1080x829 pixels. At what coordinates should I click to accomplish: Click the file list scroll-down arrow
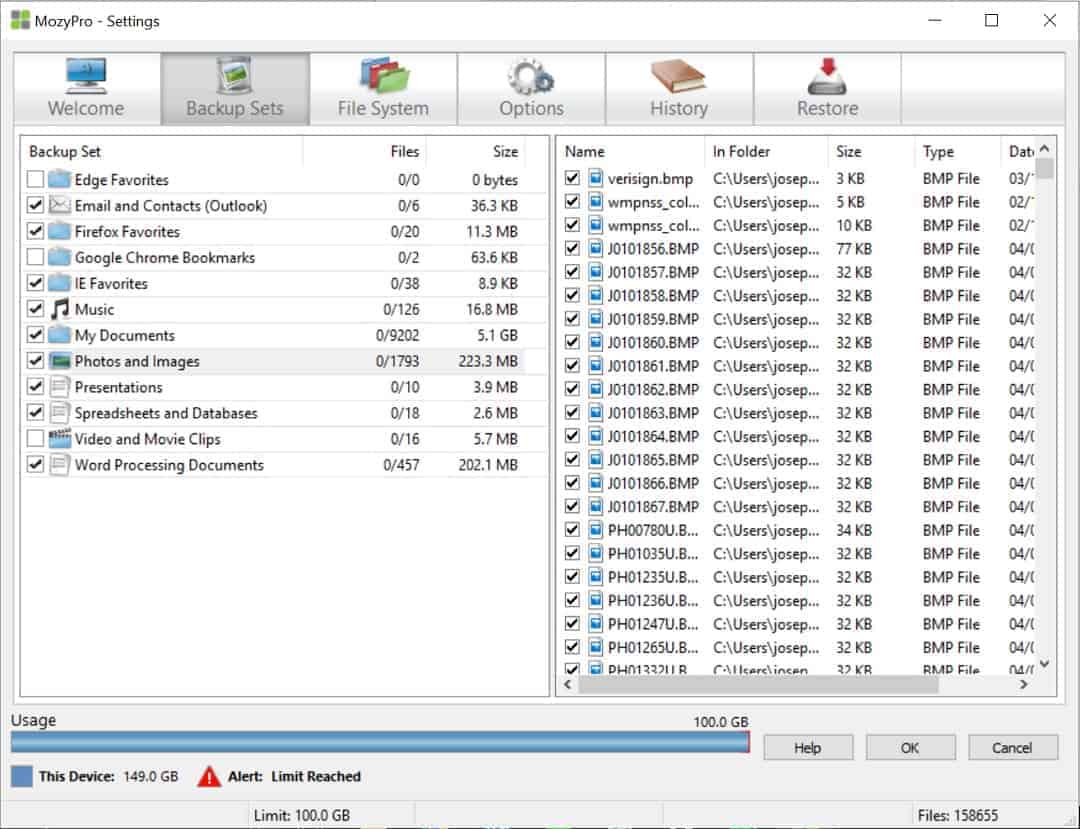1045,664
